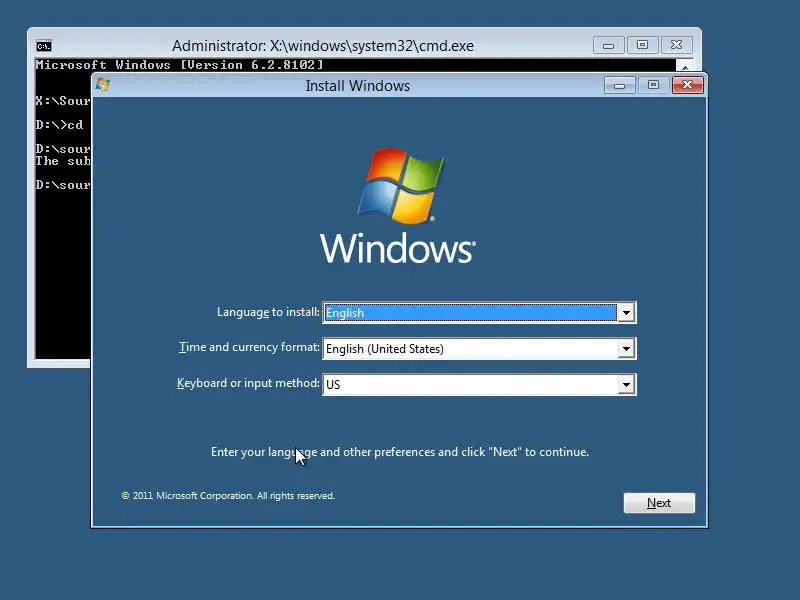The width and height of the screenshot is (800, 600).
Task: Click the Windows flag logo
Action: (401, 186)
